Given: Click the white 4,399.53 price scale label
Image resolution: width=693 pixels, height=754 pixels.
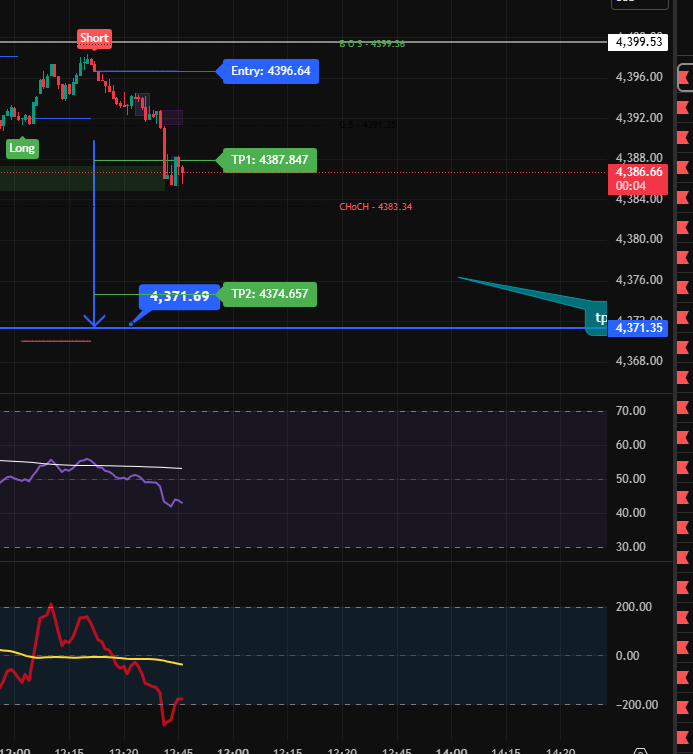Looking at the screenshot, I should click(x=640, y=42).
